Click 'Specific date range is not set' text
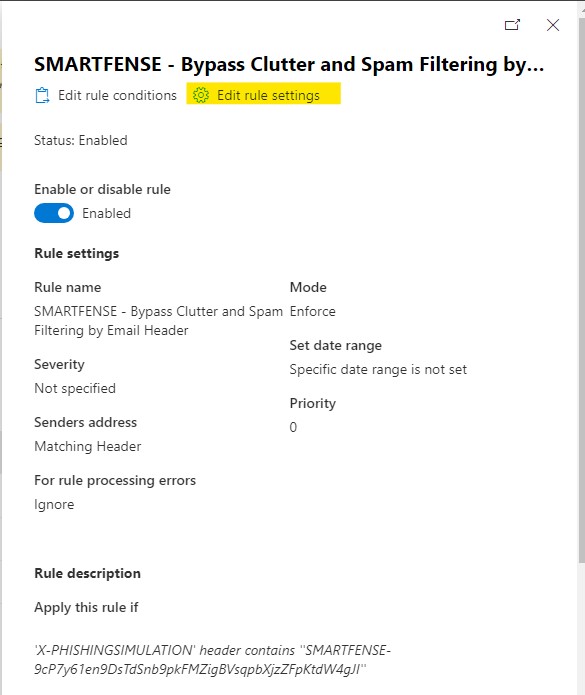The height and width of the screenshot is (695, 585). tap(378, 369)
